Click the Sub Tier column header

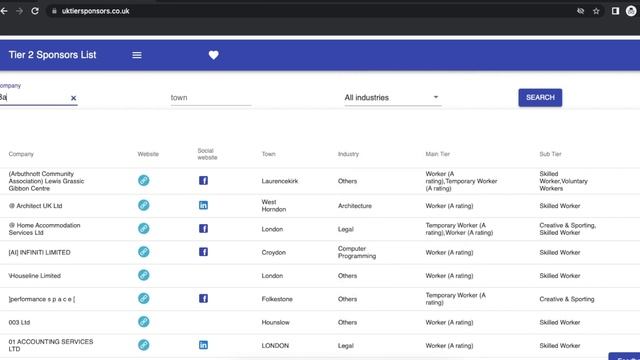[x=550, y=154]
